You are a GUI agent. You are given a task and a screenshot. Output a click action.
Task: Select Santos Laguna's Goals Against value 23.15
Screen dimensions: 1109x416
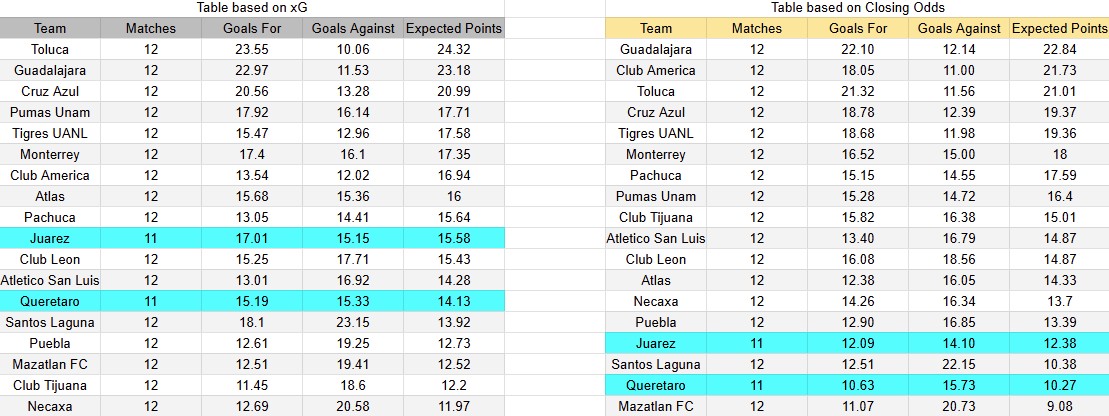pyautogui.click(x=353, y=322)
